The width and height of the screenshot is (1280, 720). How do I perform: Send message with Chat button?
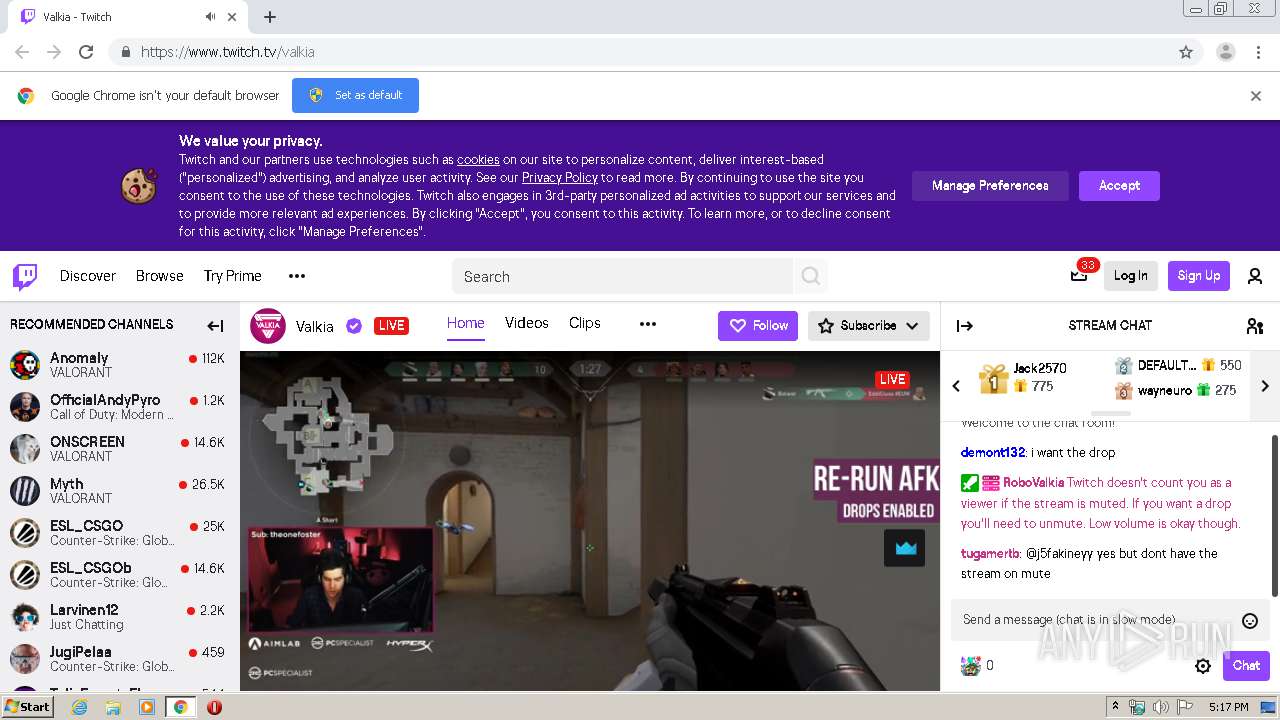click(x=1246, y=666)
